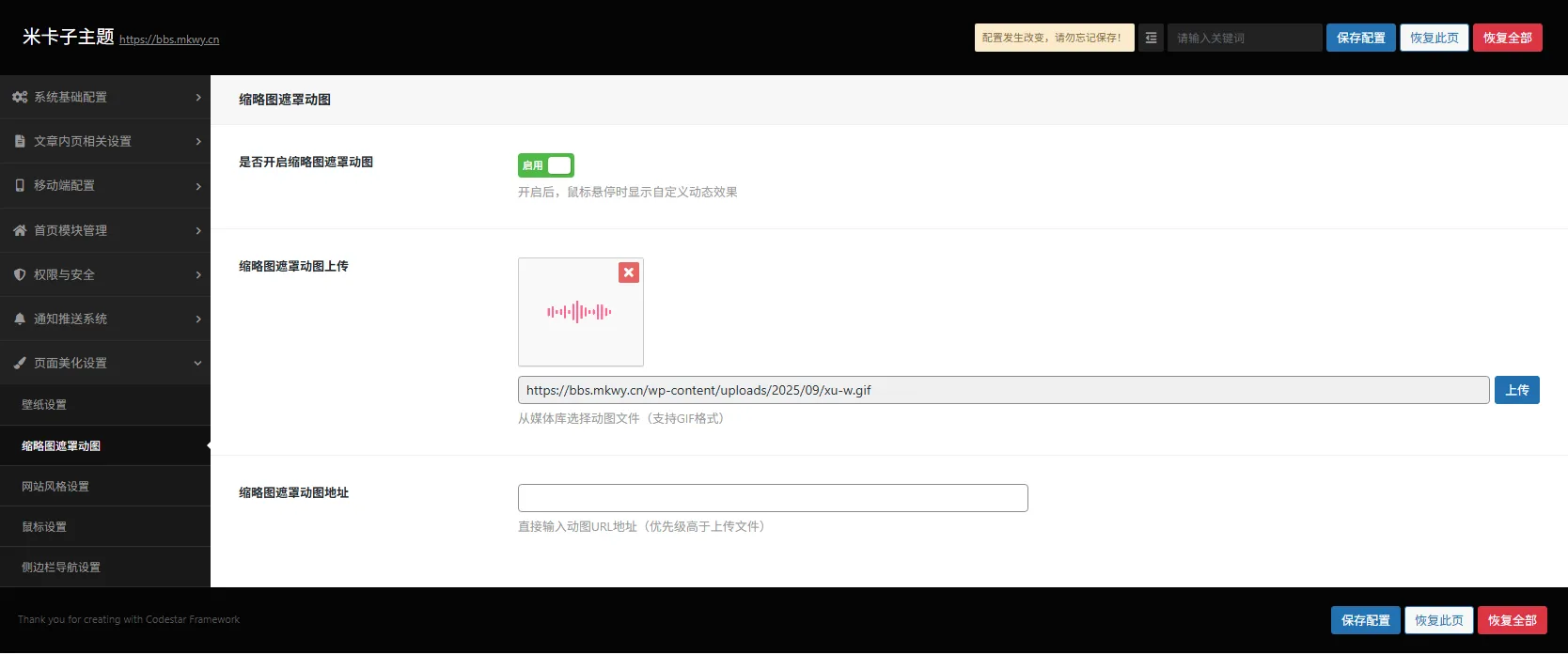Click the mobile phone icon for 移动端配置

point(20,185)
